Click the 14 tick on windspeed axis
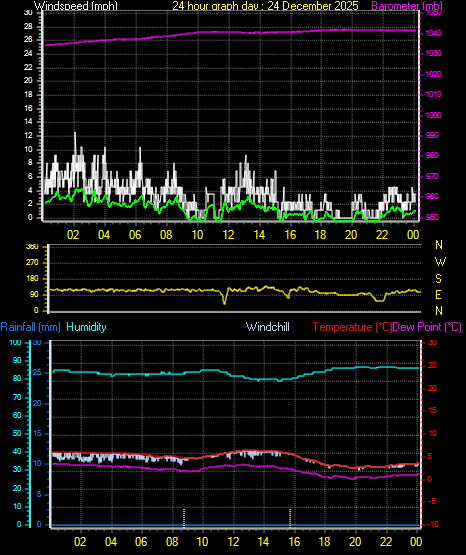This screenshot has height=555, width=466. 28,121
